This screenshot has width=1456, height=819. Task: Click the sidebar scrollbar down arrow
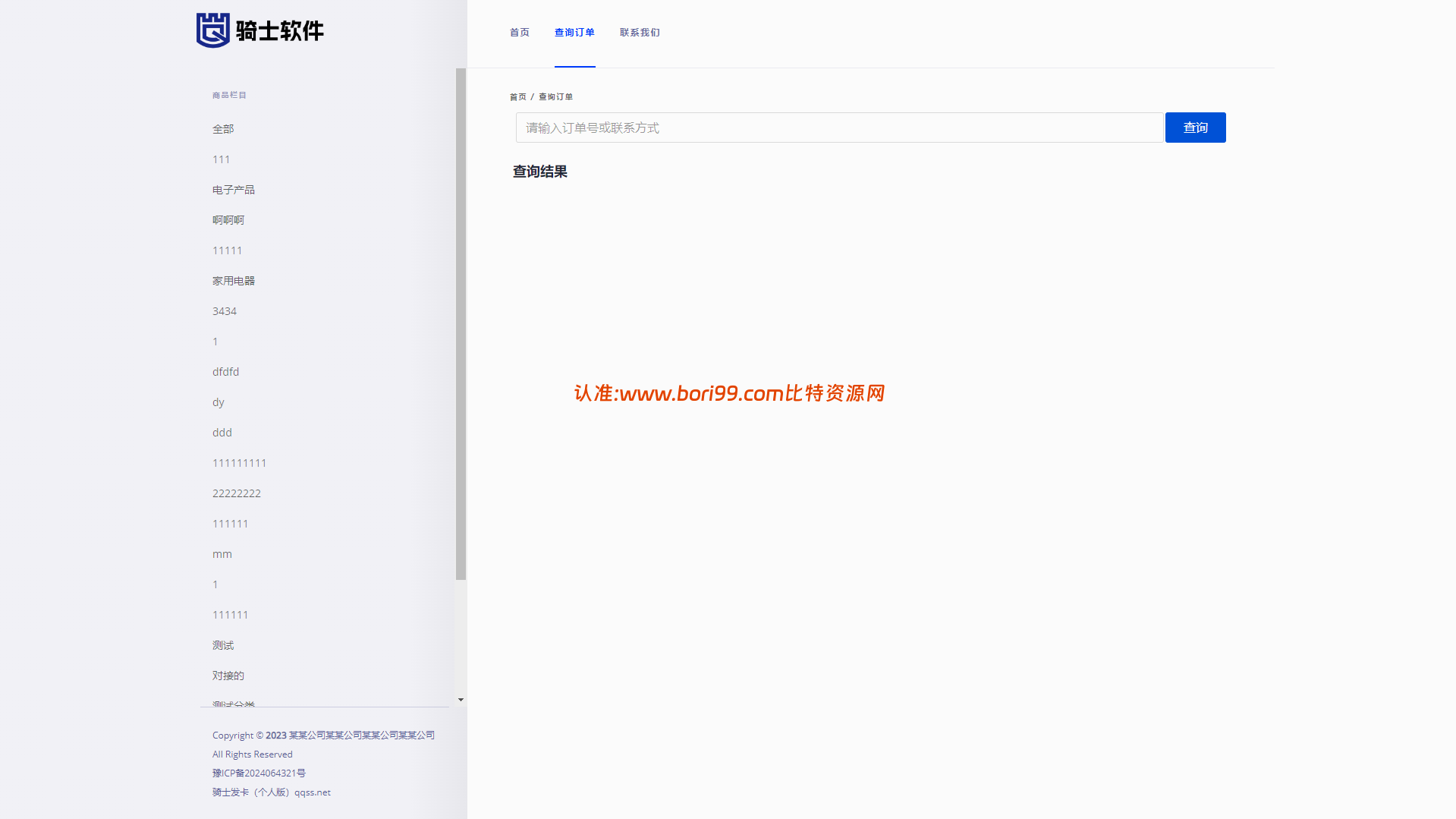(x=461, y=700)
